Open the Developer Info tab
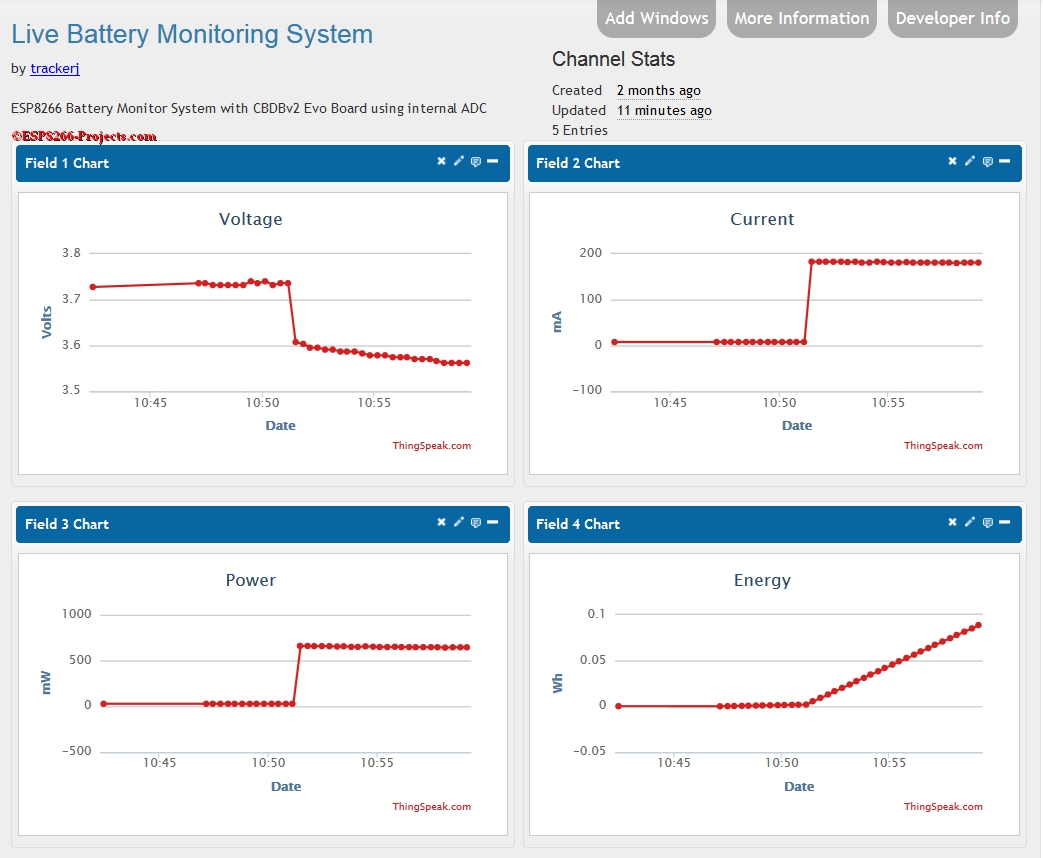 click(x=953, y=18)
